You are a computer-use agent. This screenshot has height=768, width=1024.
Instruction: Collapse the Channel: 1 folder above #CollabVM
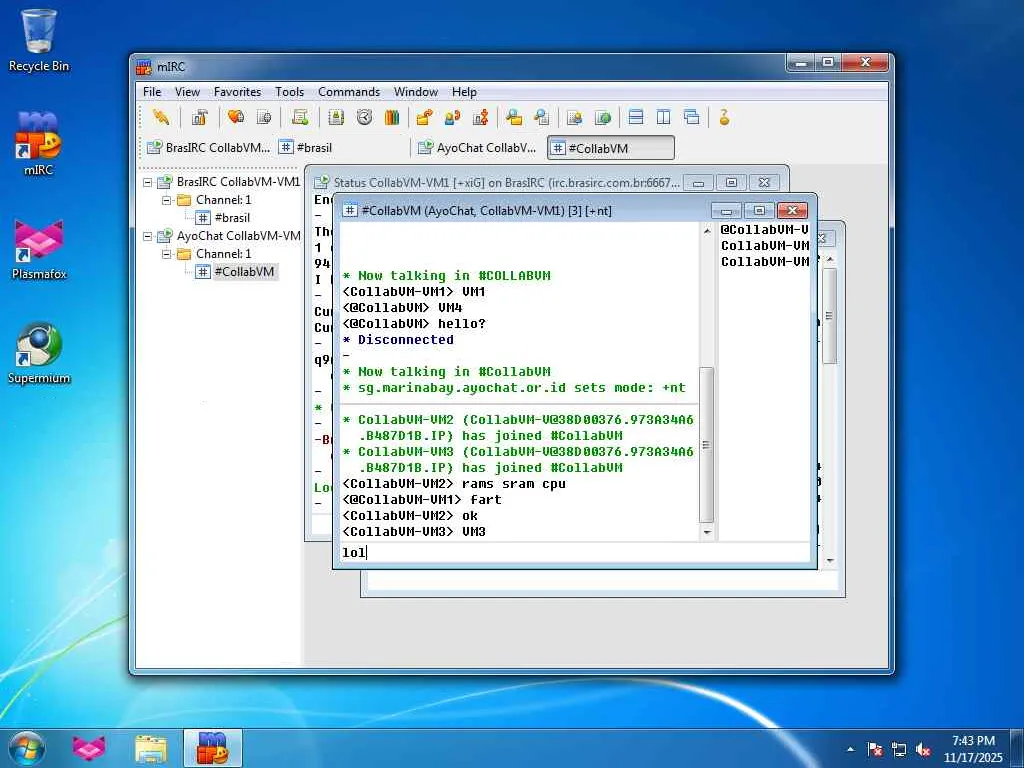pyautogui.click(x=167, y=253)
